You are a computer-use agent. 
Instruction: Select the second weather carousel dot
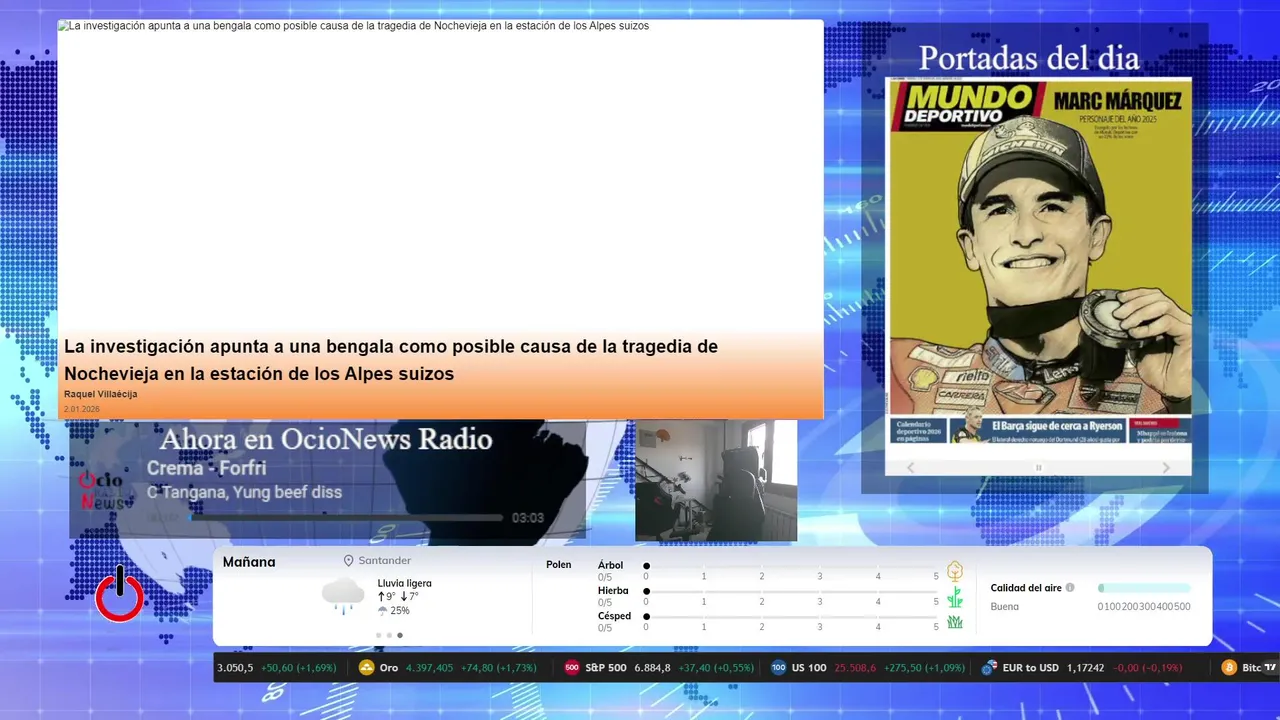pos(389,635)
